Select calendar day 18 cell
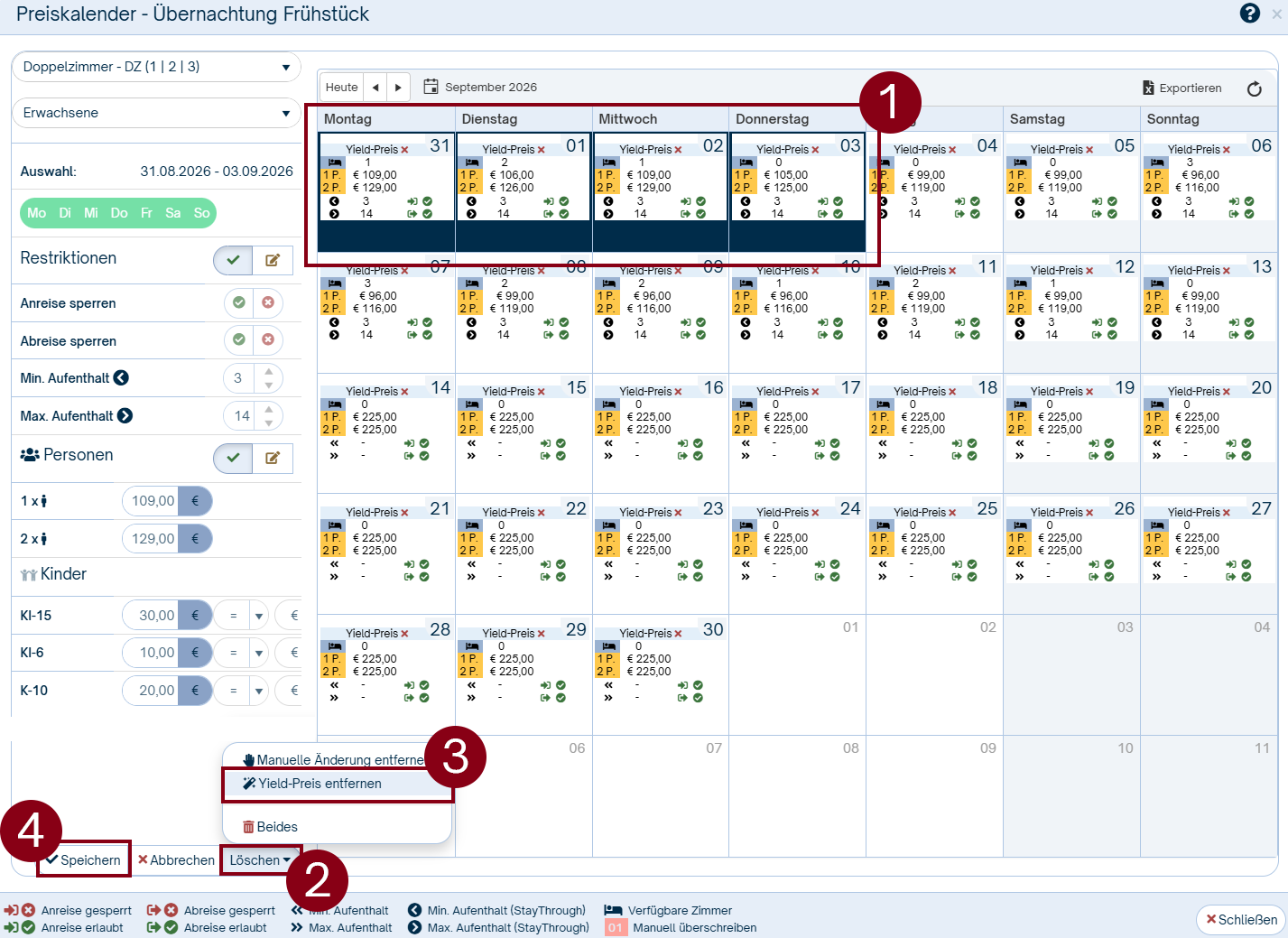This screenshot has width=1288, height=938. tap(934, 433)
